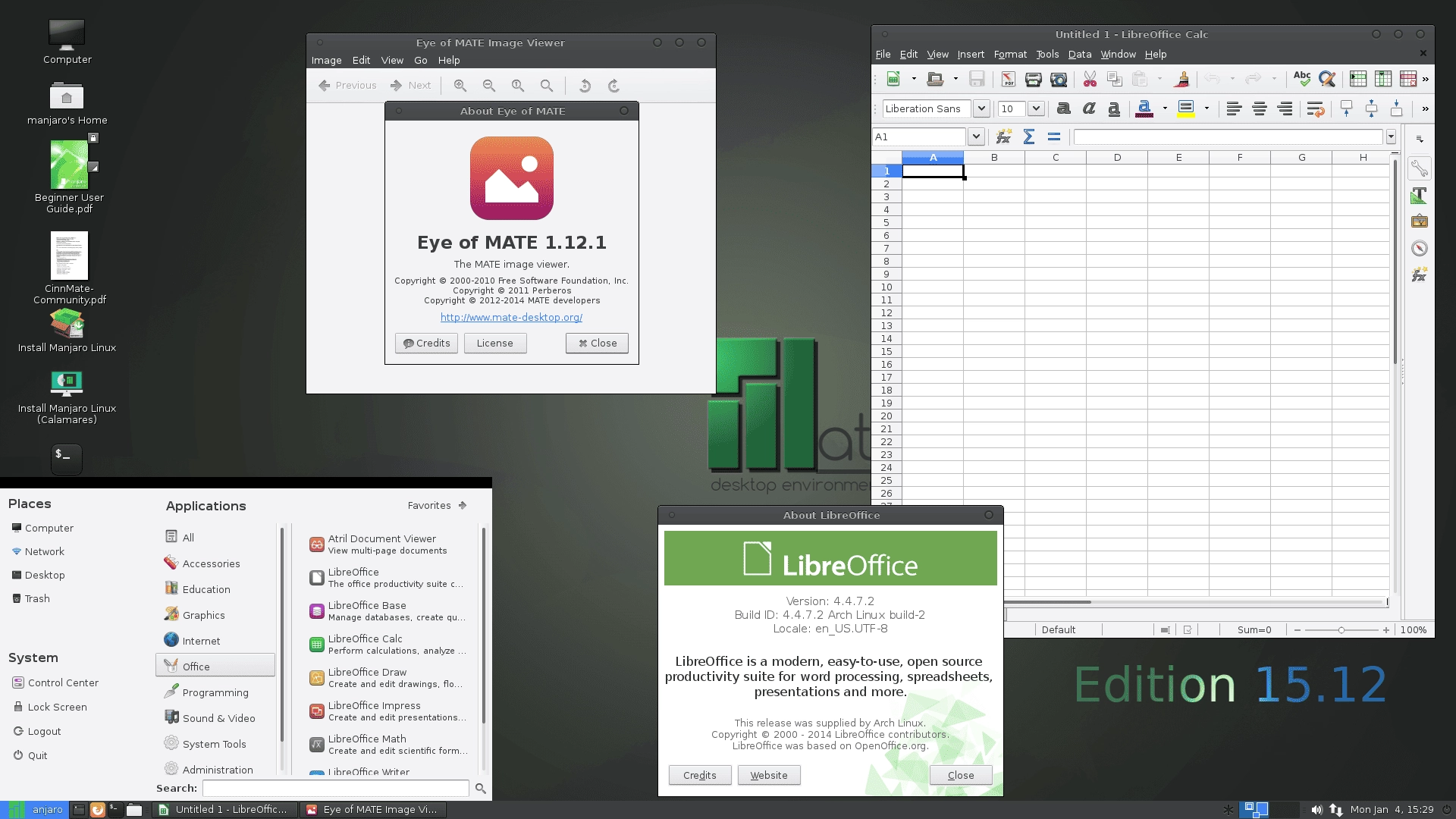The width and height of the screenshot is (1456, 819).
Task: Click Credits in About Eye of MATE
Action: coord(426,344)
